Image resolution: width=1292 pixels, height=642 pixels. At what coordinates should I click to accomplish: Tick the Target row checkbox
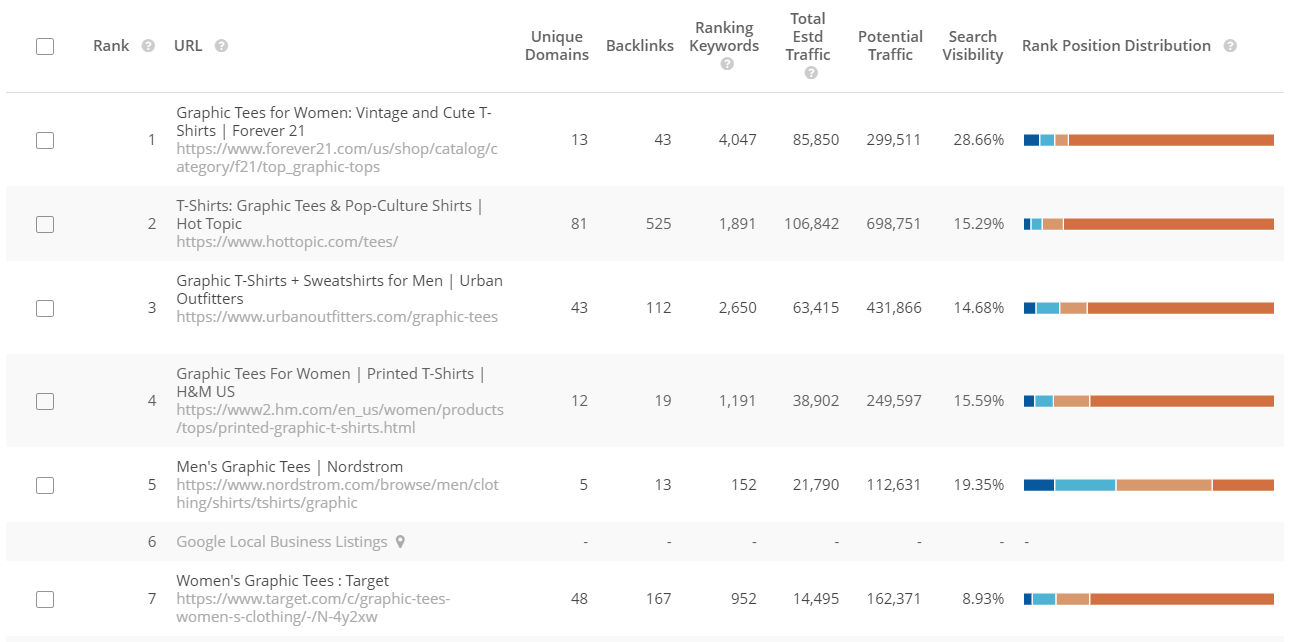coord(45,599)
